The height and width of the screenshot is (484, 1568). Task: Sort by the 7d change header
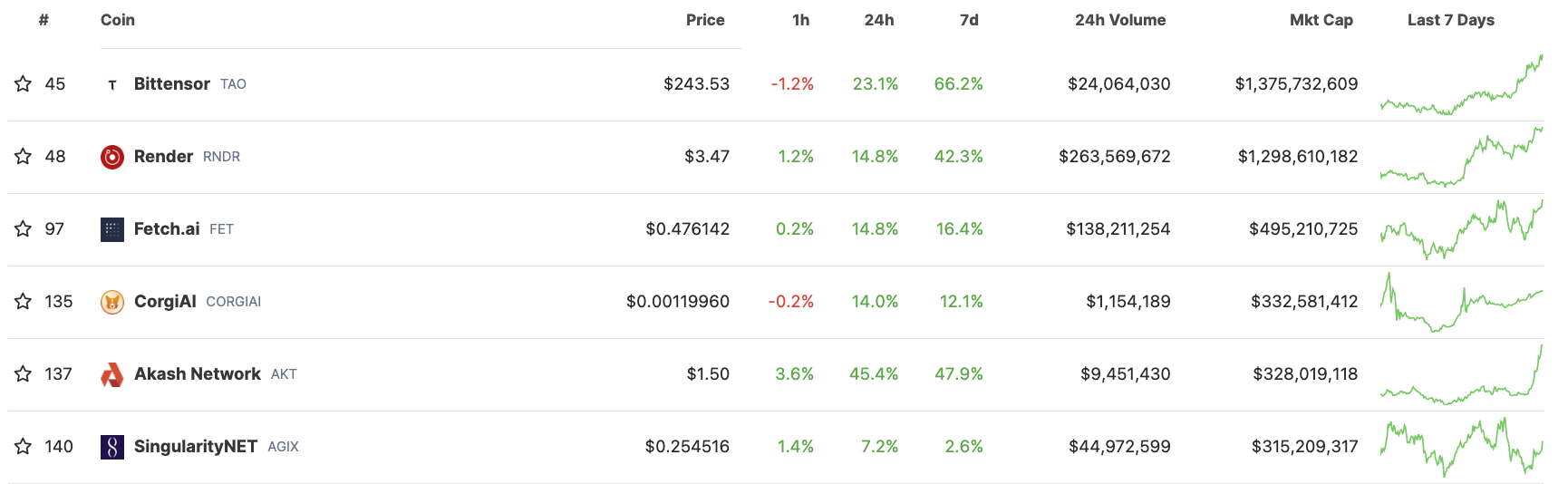(x=969, y=20)
